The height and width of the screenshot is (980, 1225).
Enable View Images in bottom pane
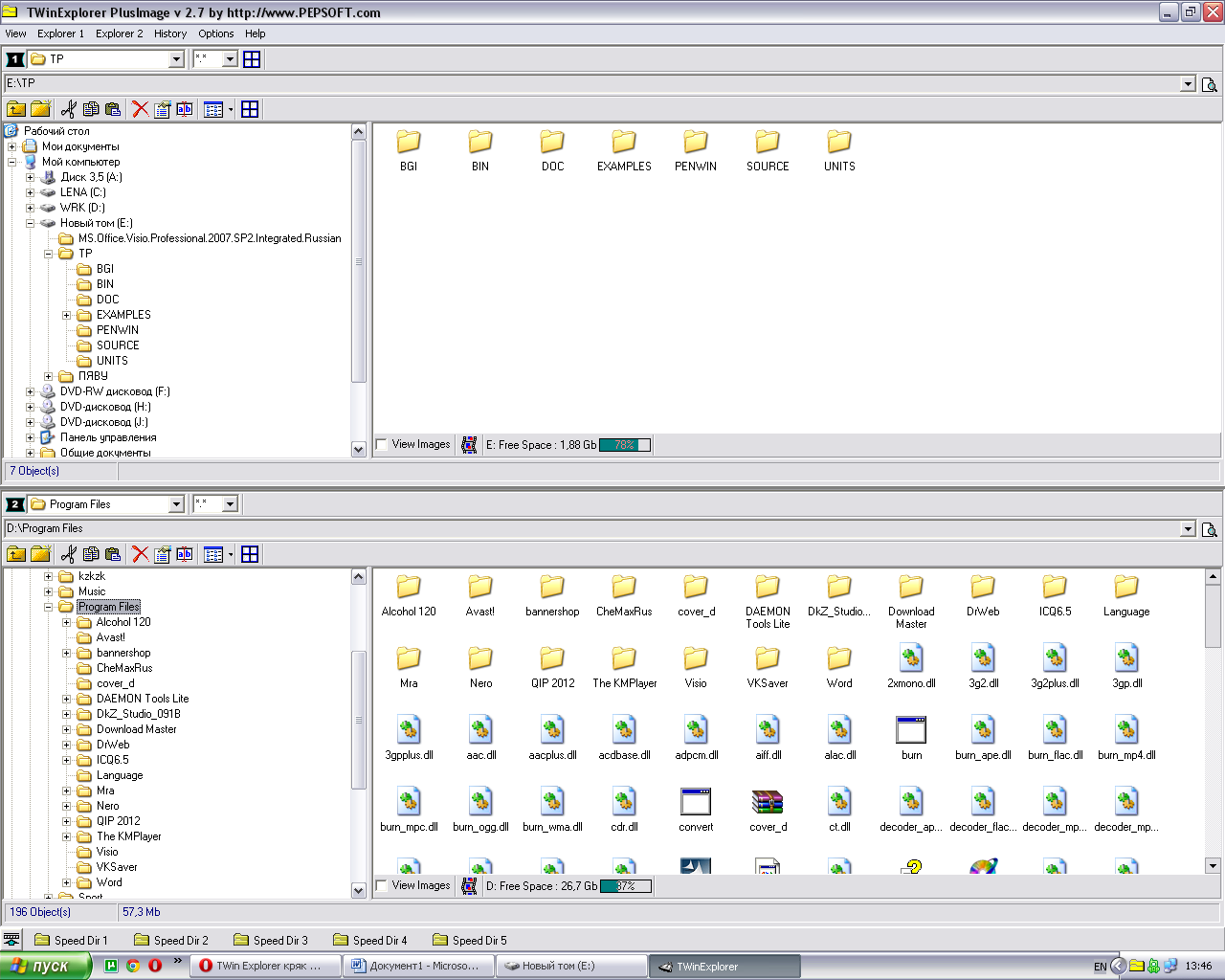[x=382, y=886]
